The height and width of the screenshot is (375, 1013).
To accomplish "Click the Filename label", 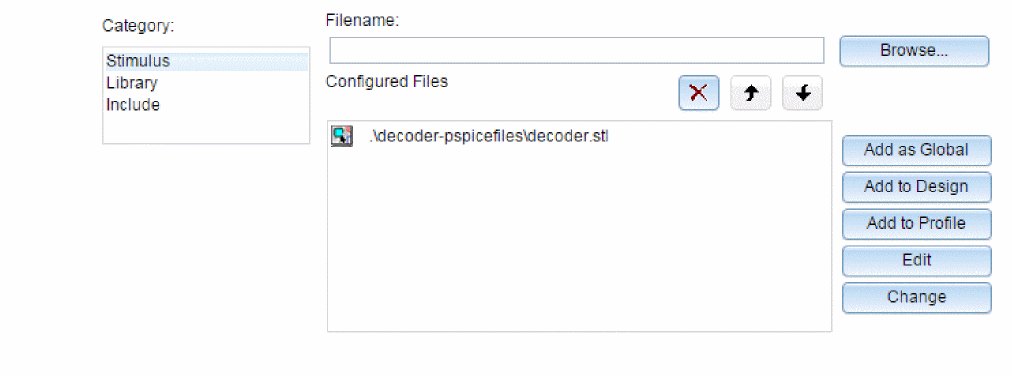I will point(362,20).
